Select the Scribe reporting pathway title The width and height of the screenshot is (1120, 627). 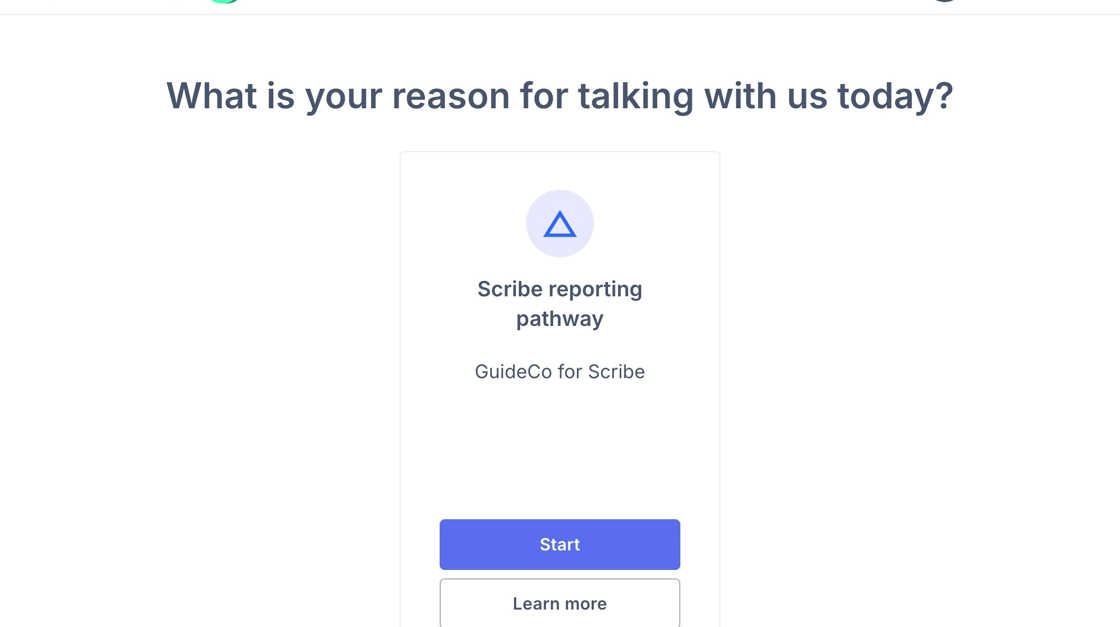560,303
